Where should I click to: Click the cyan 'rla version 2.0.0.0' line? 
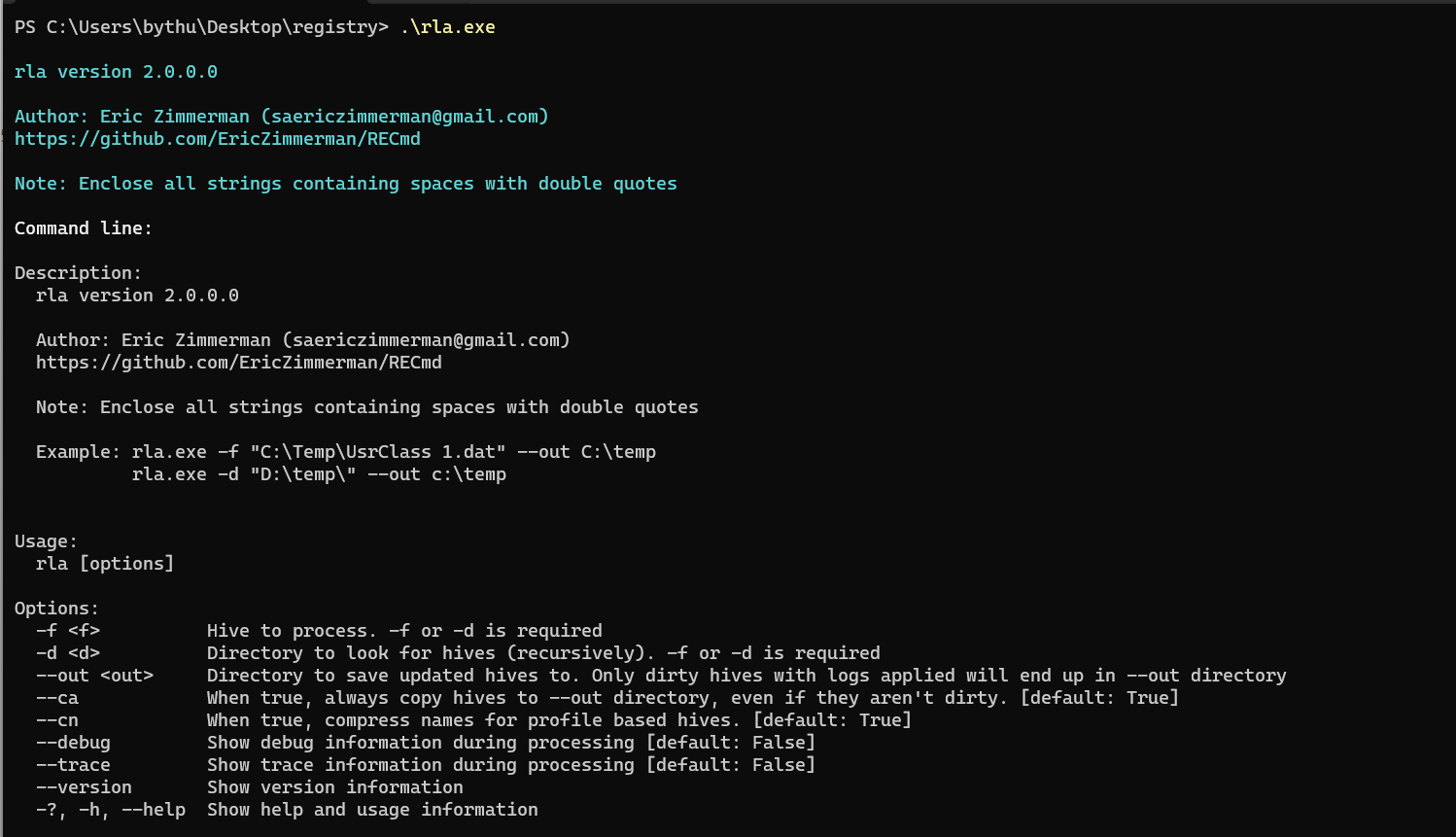pos(116,72)
